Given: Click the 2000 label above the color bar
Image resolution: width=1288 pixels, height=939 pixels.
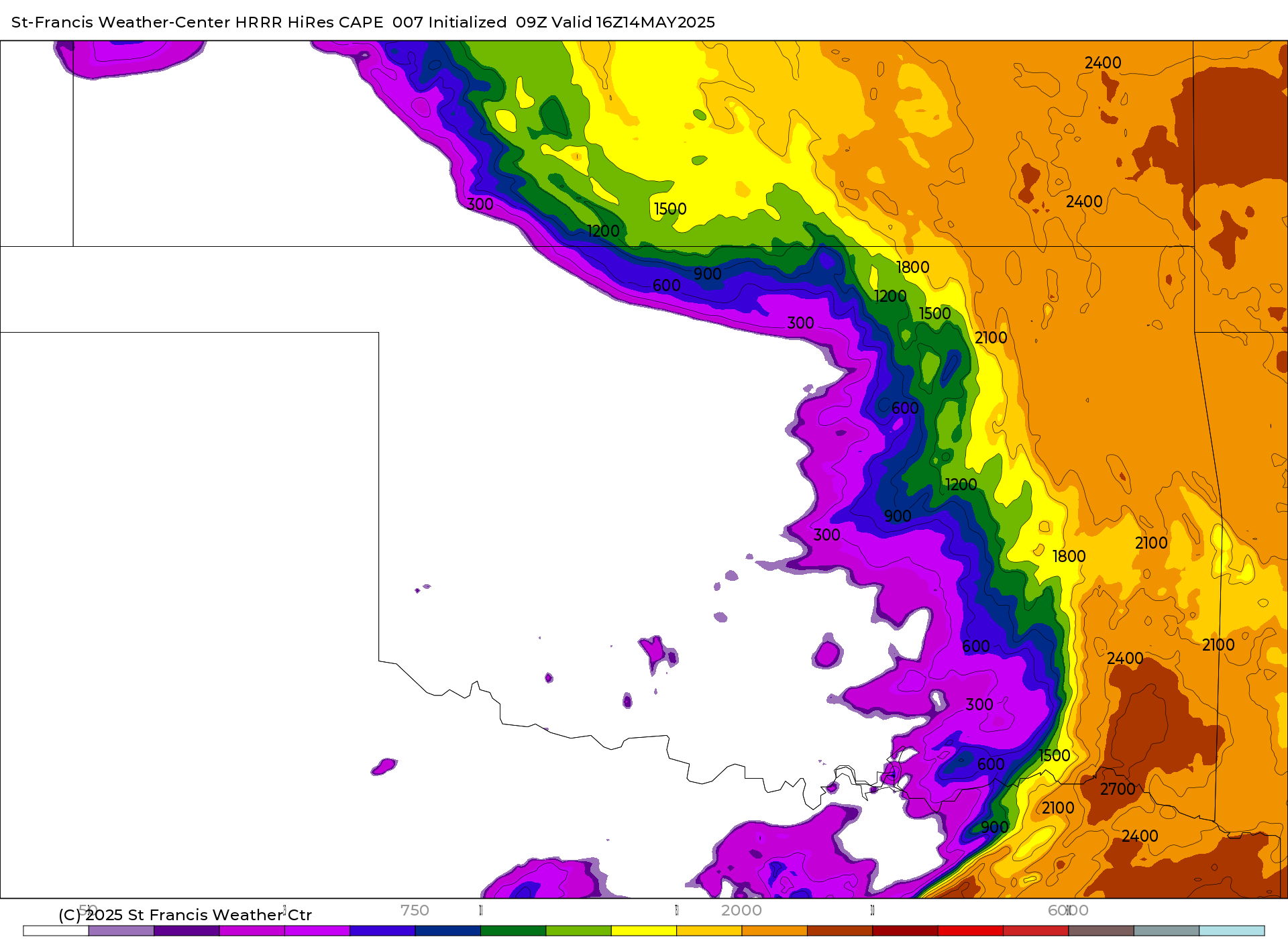Looking at the screenshot, I should pos(741,910).
